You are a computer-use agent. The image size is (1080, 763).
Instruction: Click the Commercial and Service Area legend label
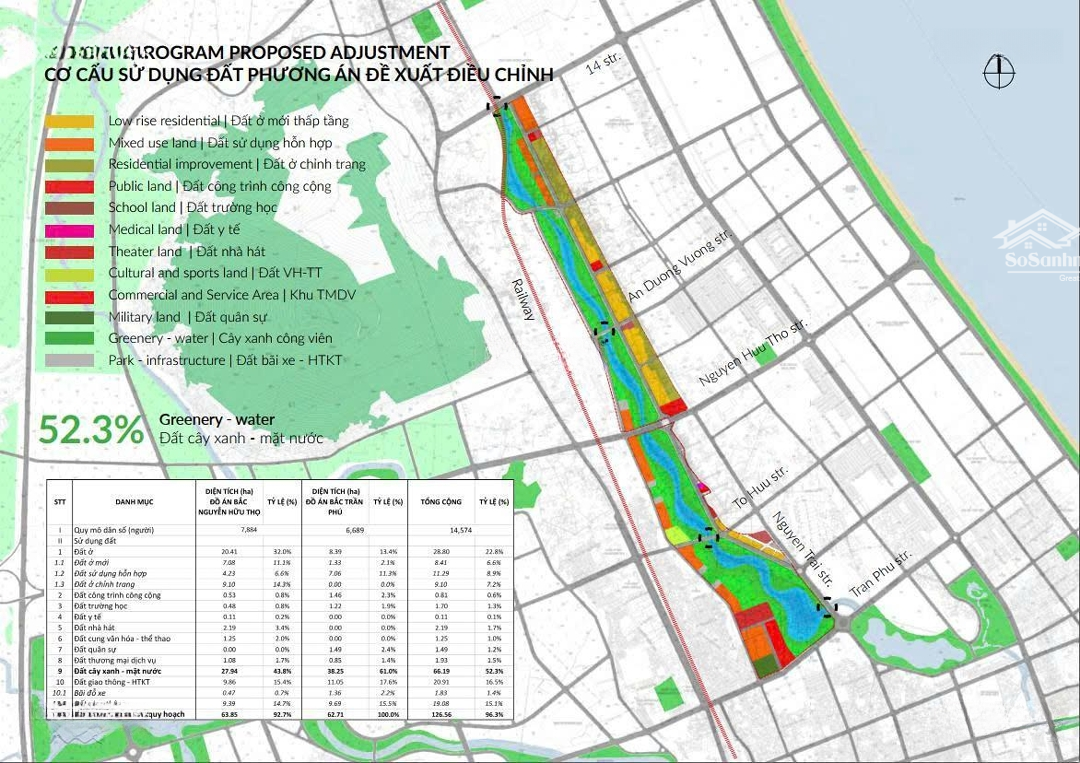point(232,295)
